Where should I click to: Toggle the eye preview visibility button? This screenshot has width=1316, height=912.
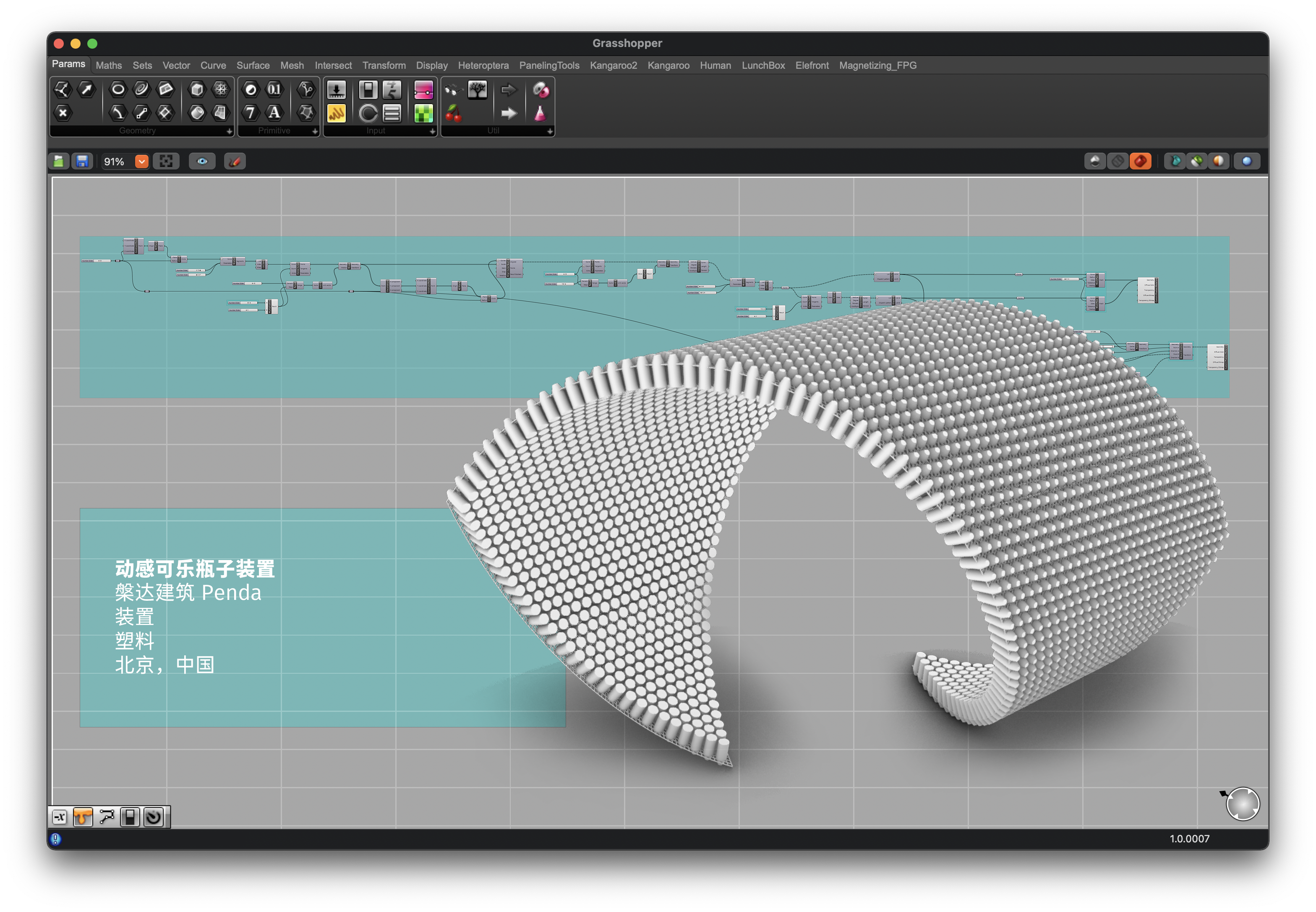(x=202, y=162)
